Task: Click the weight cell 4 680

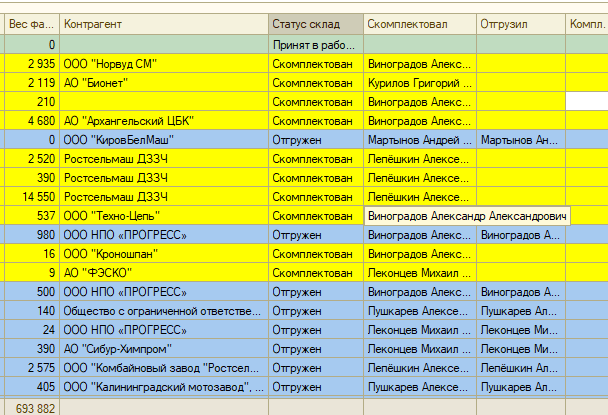Action: (32, 121)
